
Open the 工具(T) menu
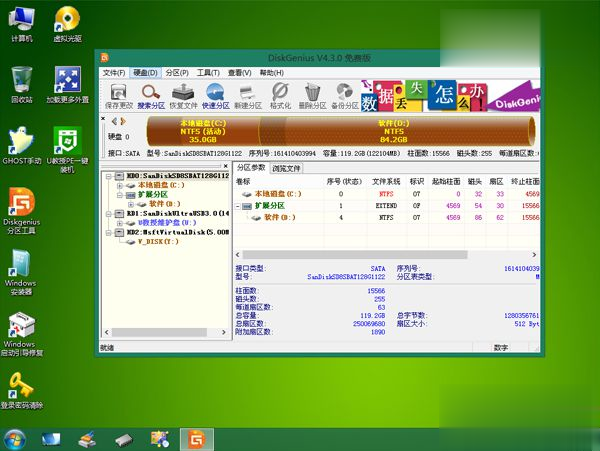coord(208,73)
